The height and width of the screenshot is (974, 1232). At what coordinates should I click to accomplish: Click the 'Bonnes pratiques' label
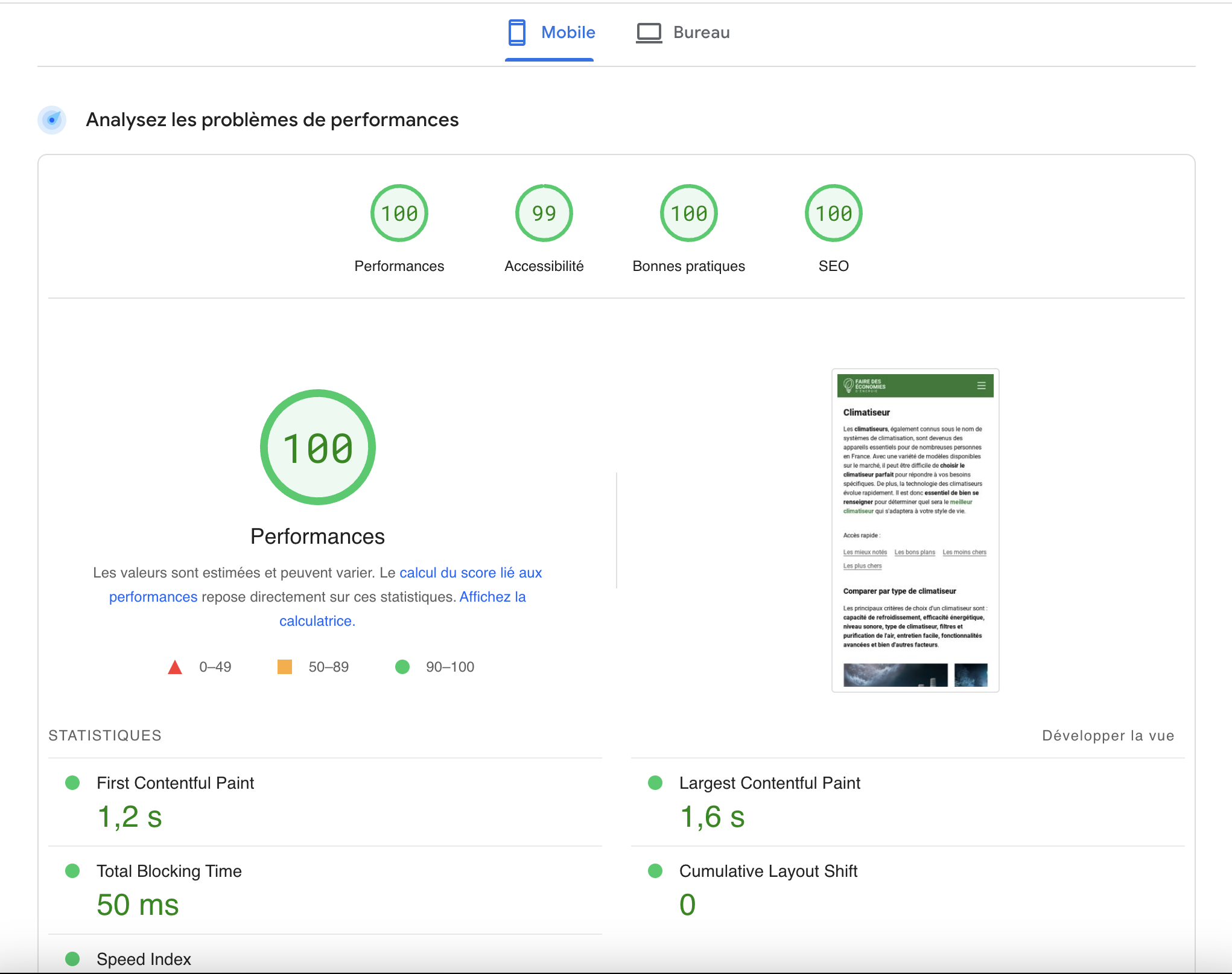point(689,266)
